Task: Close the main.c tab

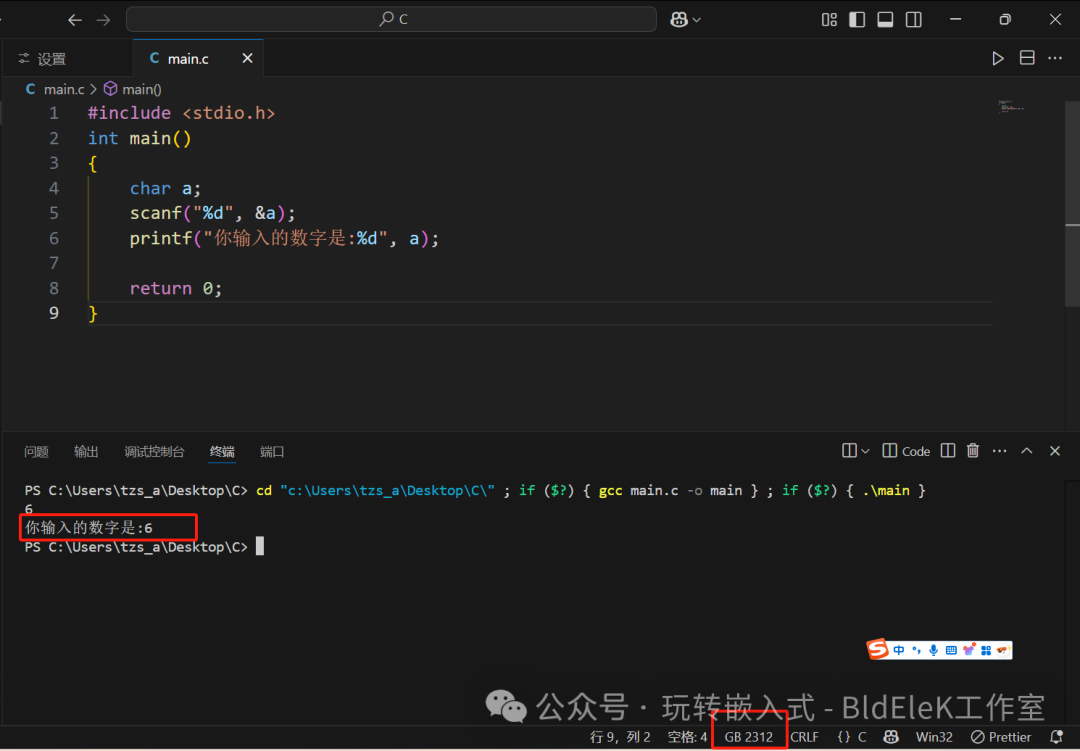Action: click(247, 59)
